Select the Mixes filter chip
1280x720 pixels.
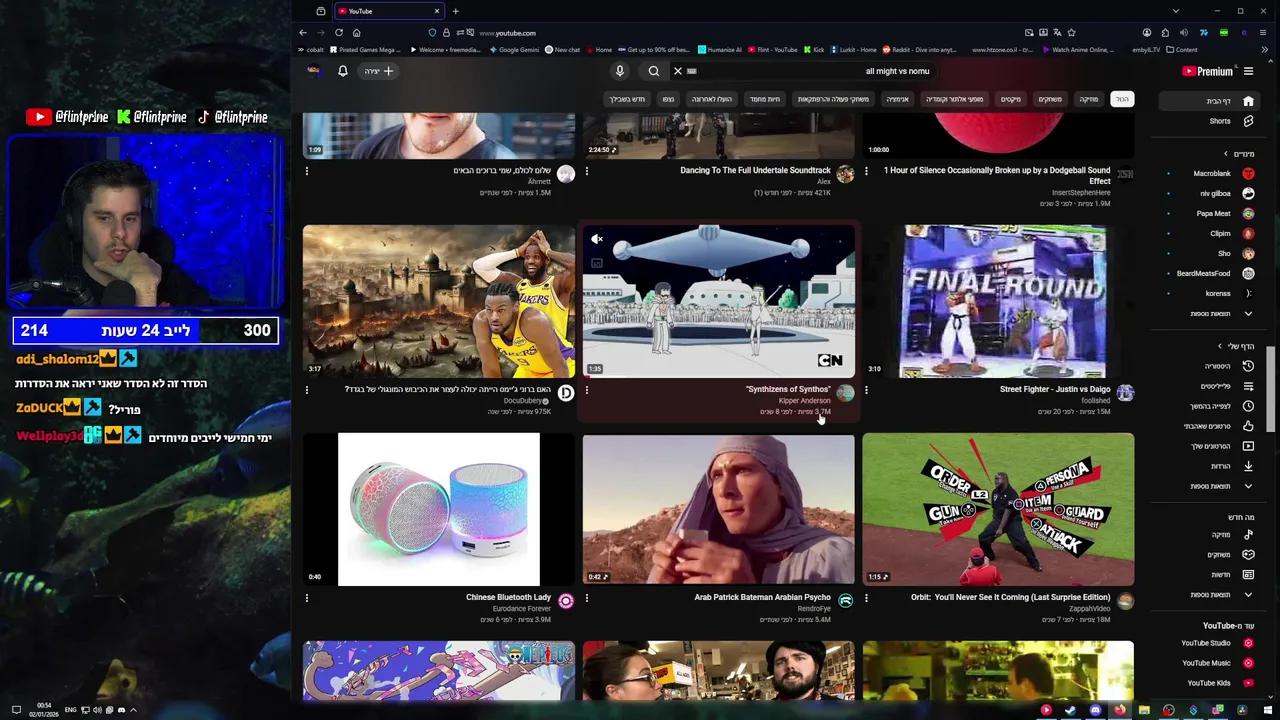pyautogui.click(x=1011, y=99)
